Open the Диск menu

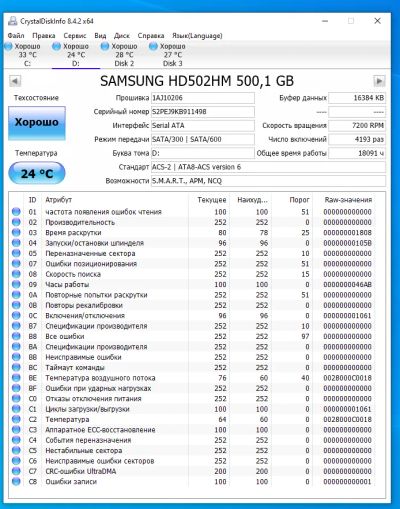pos(122,36)
